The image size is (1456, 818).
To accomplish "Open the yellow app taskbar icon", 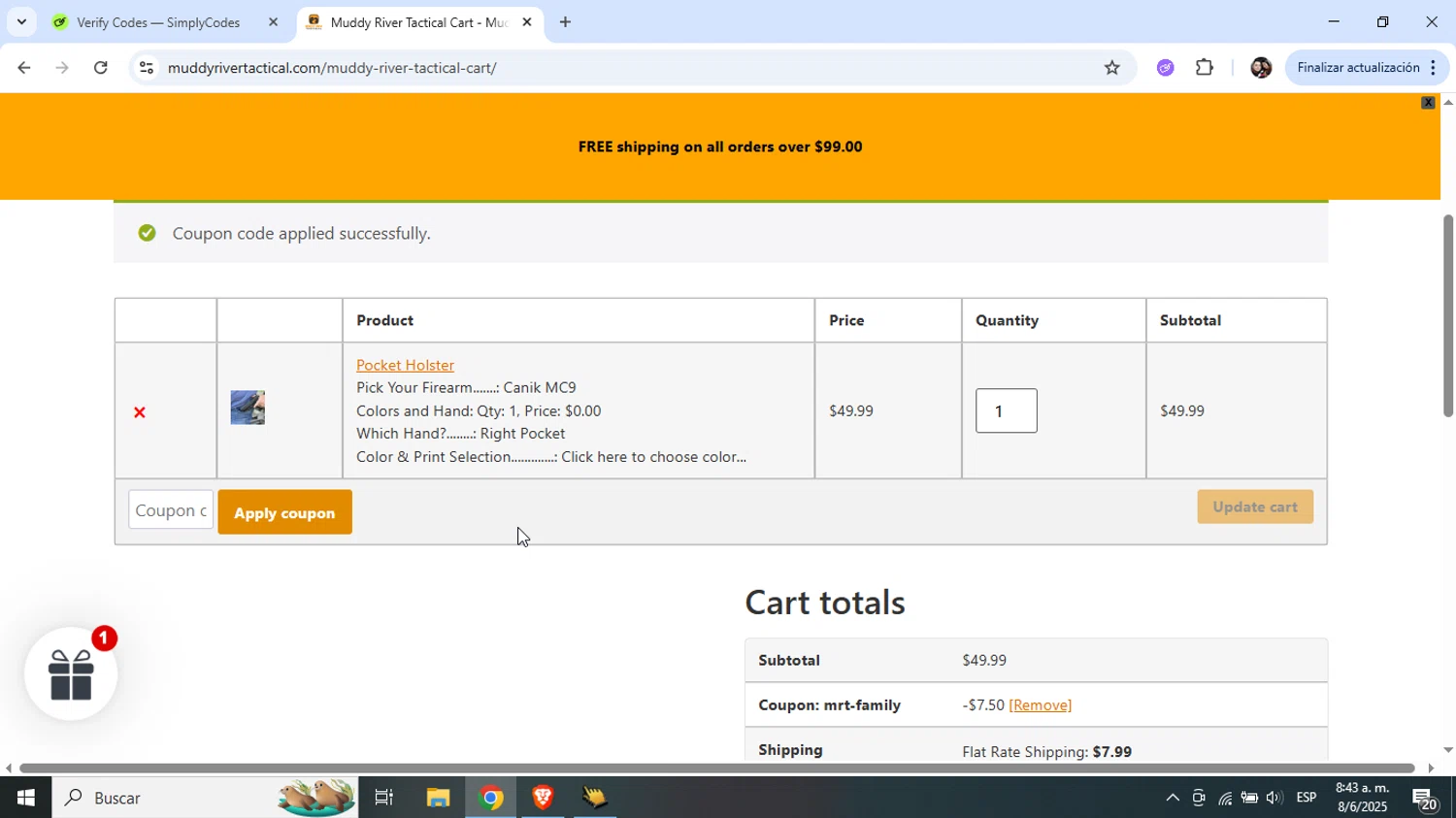I will pos(595,798).
